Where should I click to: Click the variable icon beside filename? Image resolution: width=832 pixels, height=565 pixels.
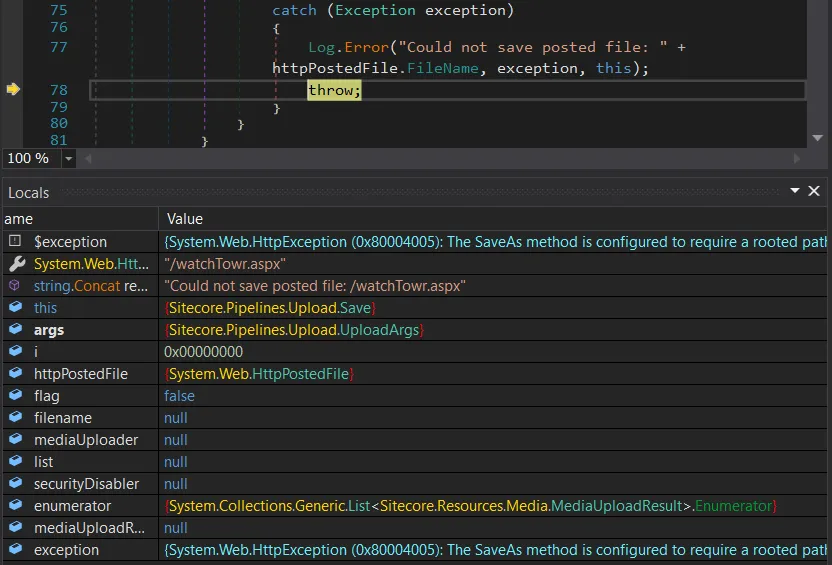(16, 417)
